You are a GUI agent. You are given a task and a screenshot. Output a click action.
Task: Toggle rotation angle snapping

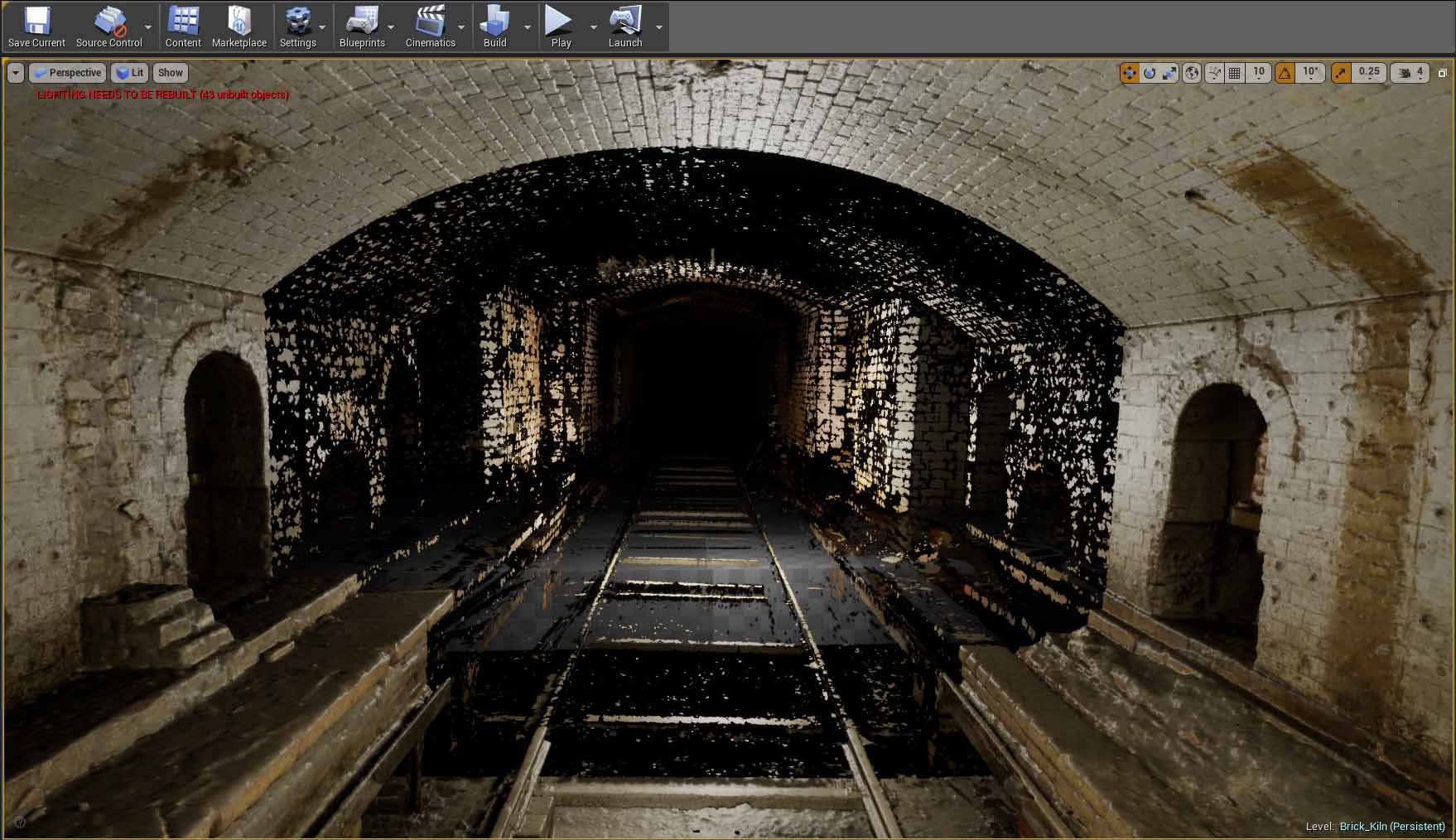tap(1285, 73)
